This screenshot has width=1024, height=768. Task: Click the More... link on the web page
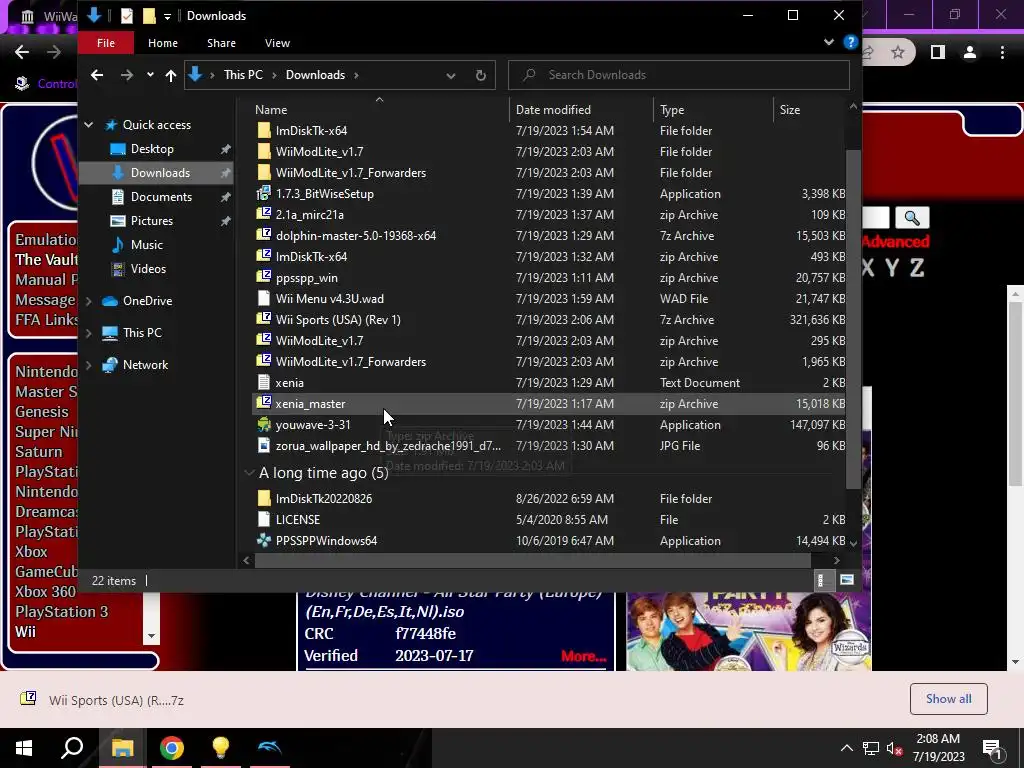tap(584, 656)
